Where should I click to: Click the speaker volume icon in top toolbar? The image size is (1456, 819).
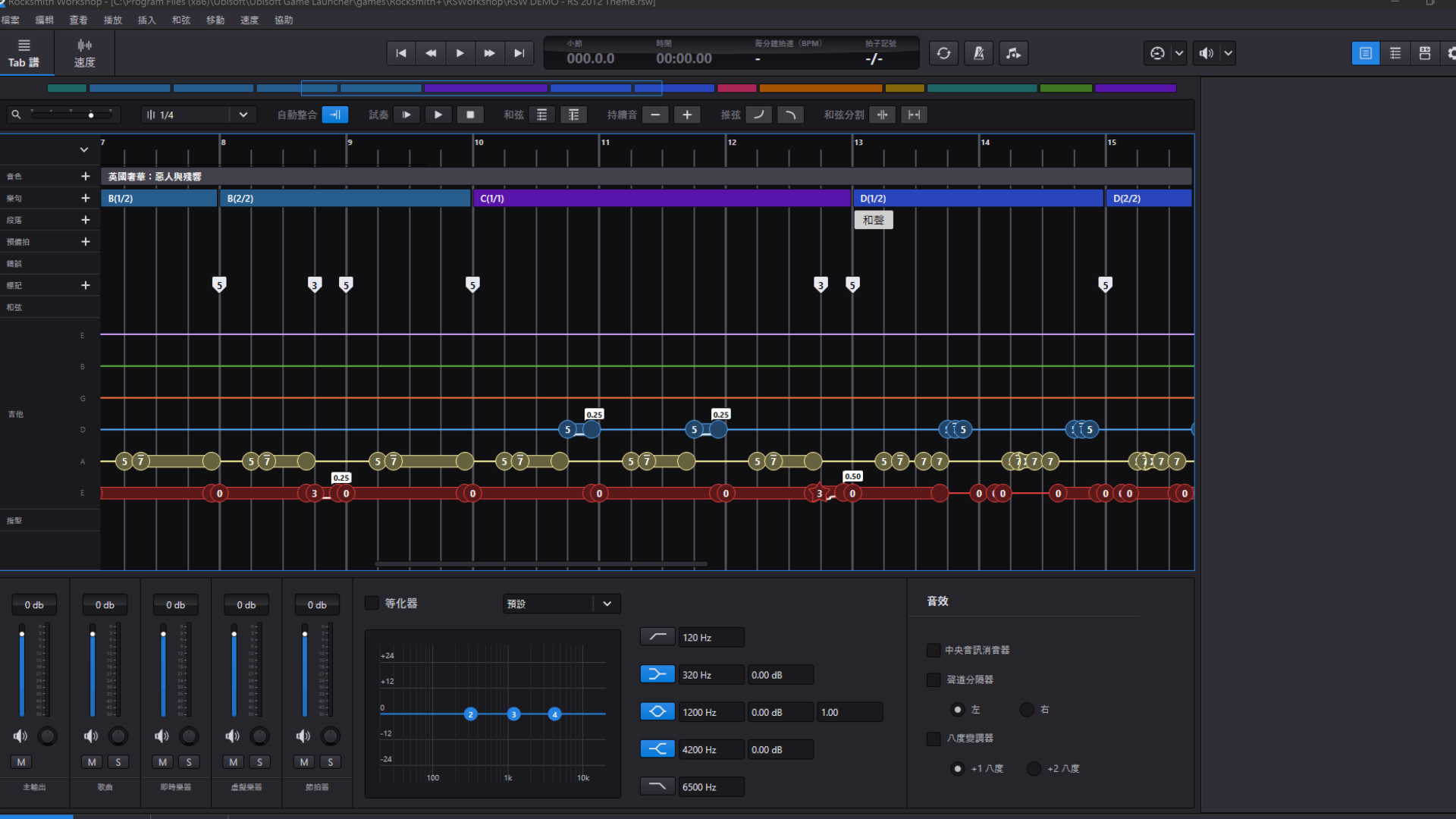click(1206, 53)
